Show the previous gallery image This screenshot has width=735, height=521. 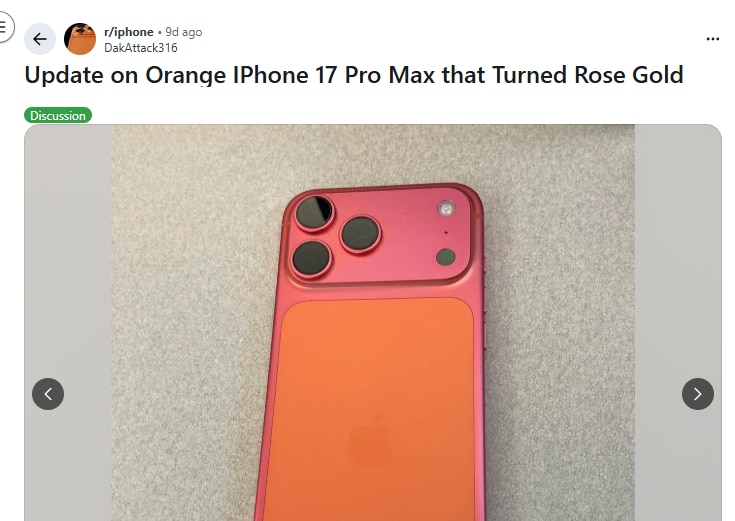(48, 394)
